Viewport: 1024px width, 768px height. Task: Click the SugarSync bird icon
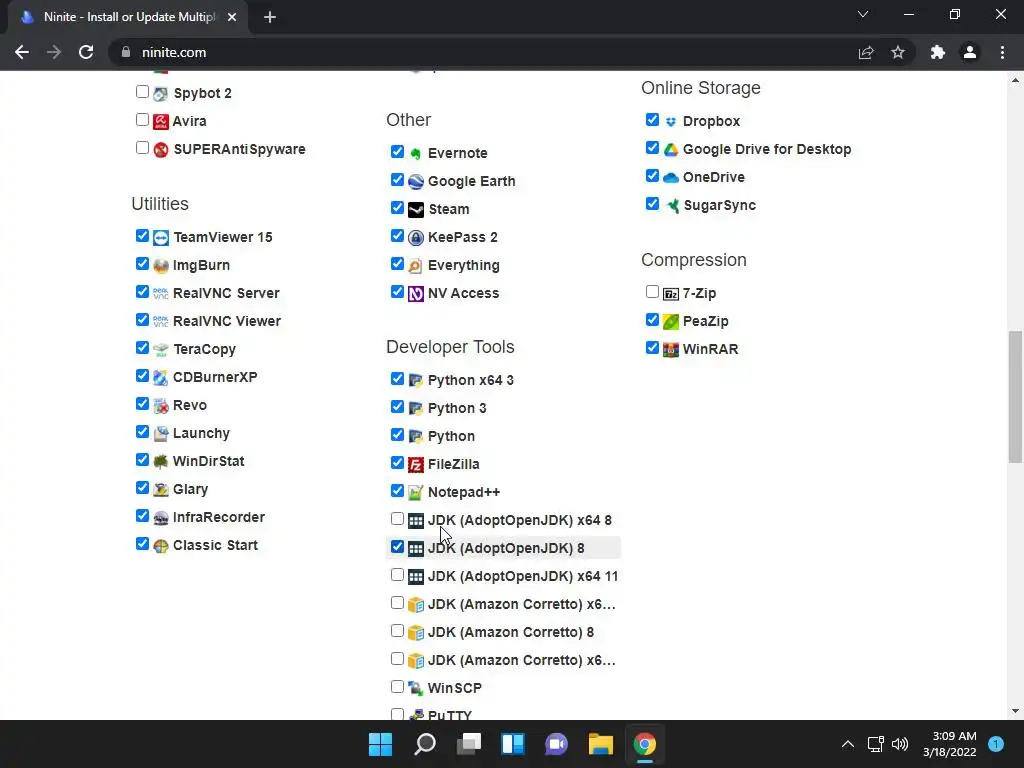pyautogui.click(x=672, y=206)
